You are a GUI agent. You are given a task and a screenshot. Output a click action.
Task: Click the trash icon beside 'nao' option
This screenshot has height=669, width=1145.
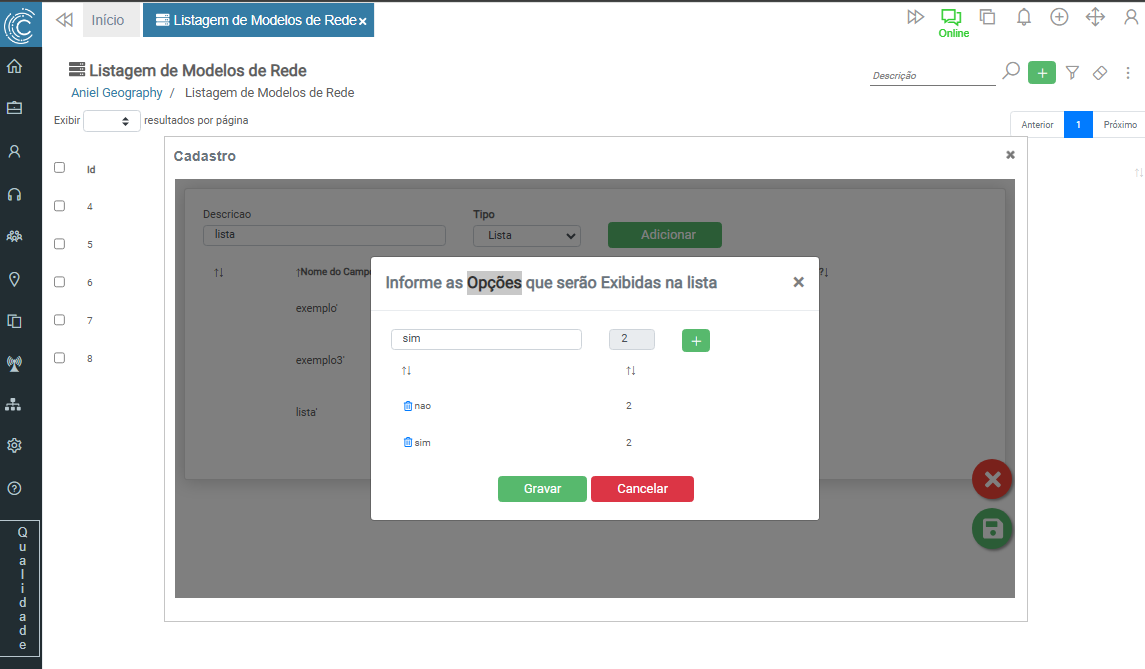tap(407, 406)
